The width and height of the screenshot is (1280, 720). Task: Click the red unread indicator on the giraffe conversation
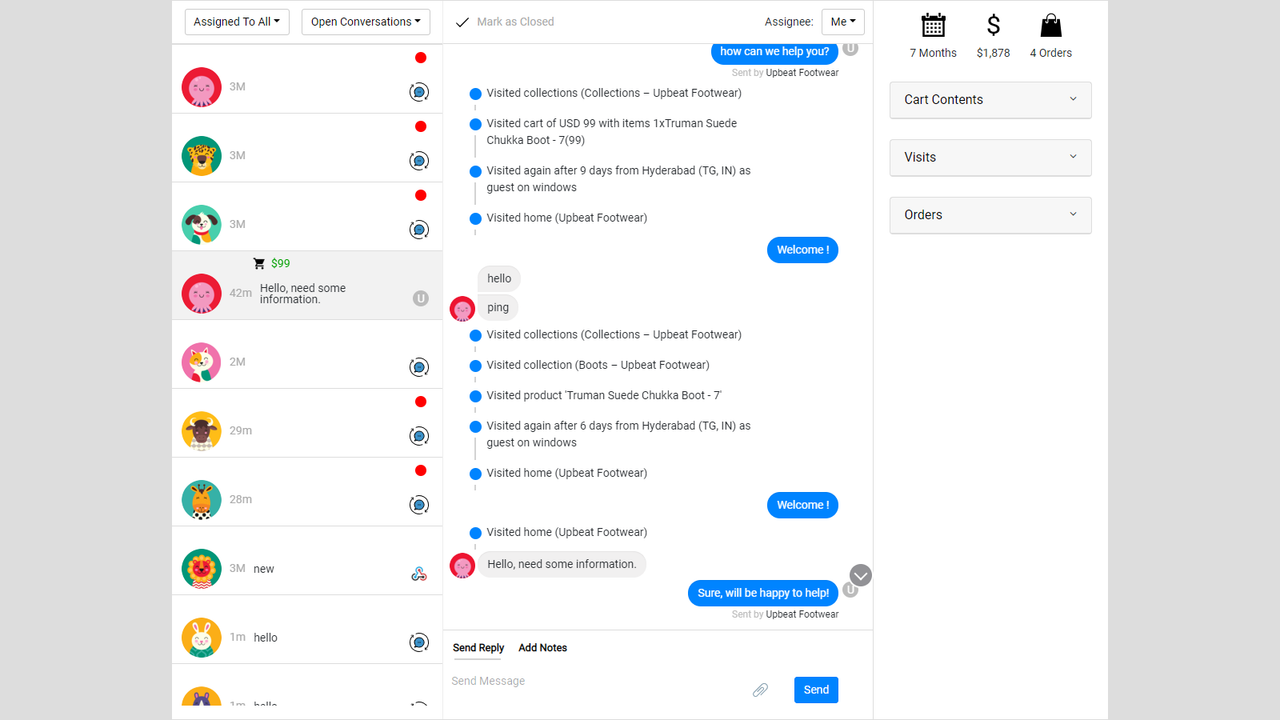click(x=420, y=470)
